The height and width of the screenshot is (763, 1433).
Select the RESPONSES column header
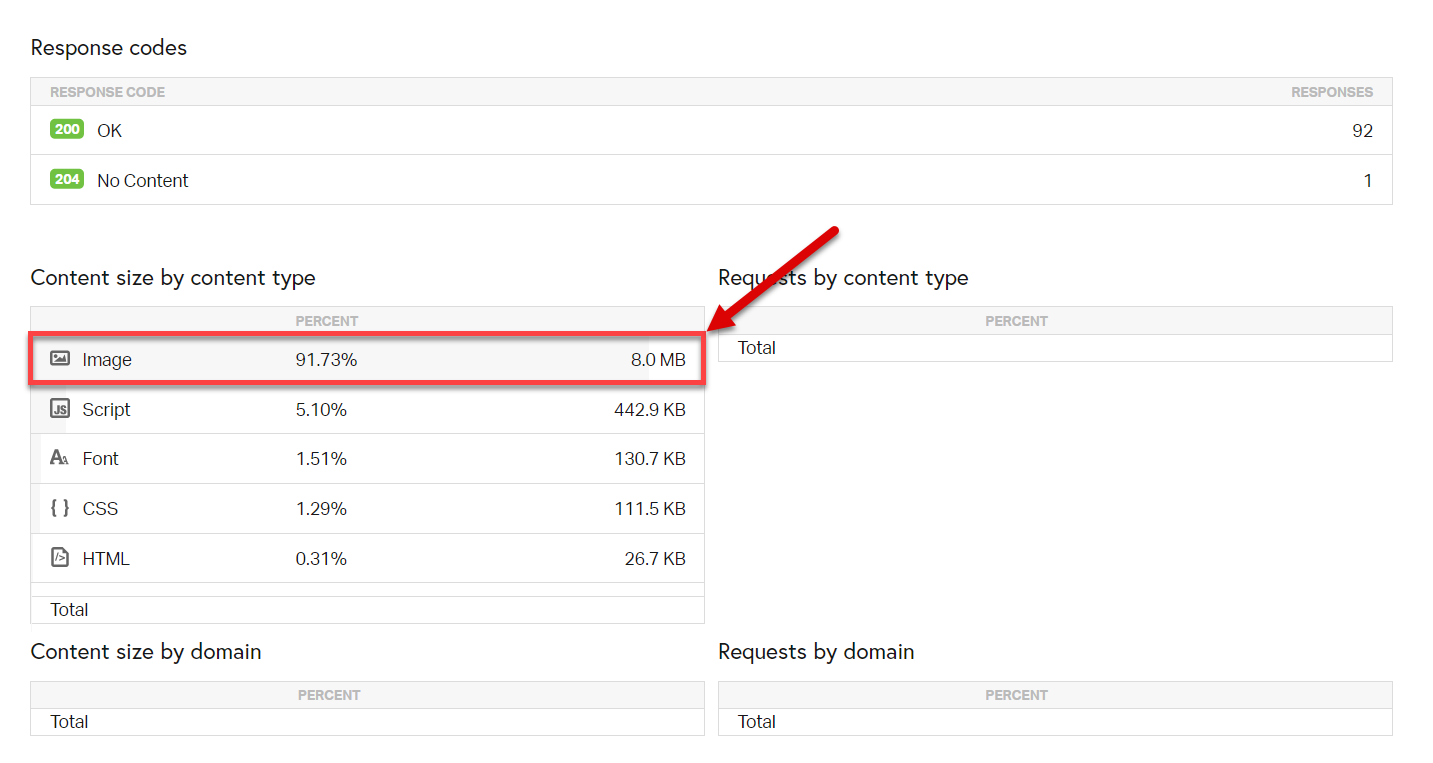click(x=1331, y=92)
